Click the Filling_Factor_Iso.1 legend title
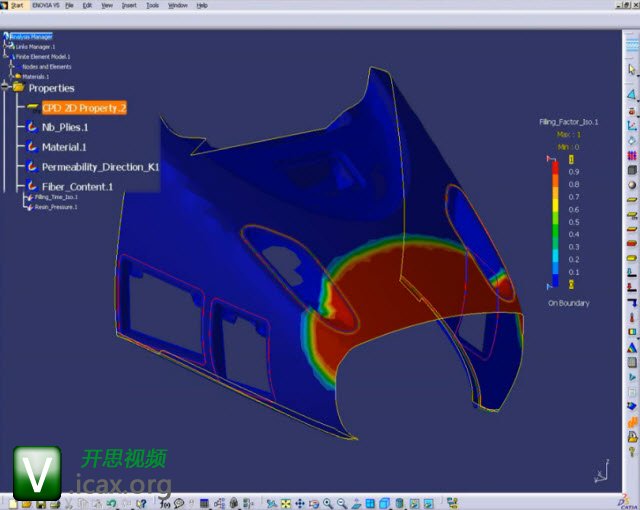This screenshot has height=510, width=640. click(568, 121)
